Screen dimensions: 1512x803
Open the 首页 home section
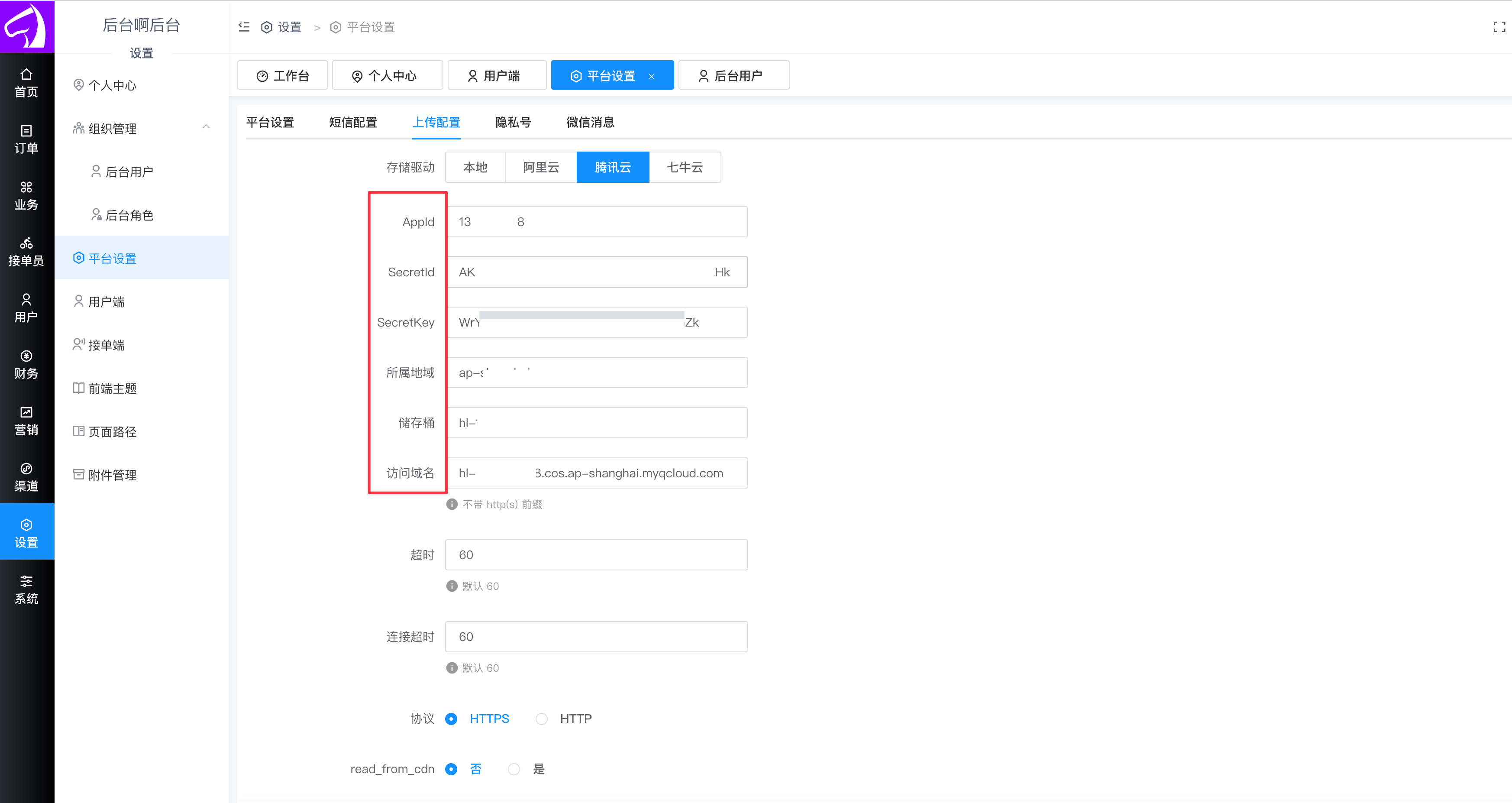coord(26,83)
